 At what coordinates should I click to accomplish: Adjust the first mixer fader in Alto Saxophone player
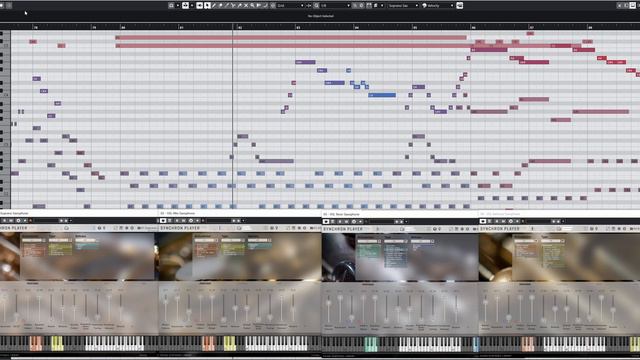coord(166,302)
